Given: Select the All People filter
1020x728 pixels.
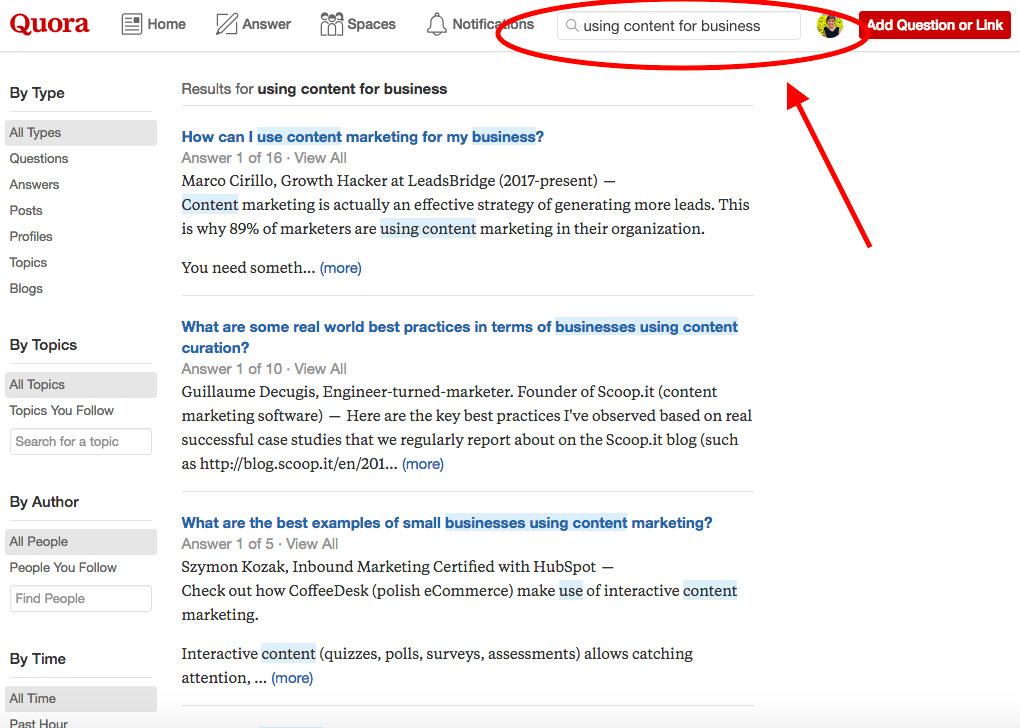Looking at the screenshot, I should tap(81, 541).
